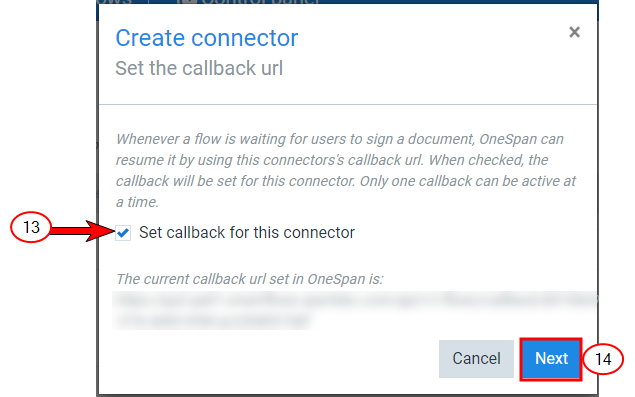Click the blue checkmark icon in the checkbox

coord(123,233)
